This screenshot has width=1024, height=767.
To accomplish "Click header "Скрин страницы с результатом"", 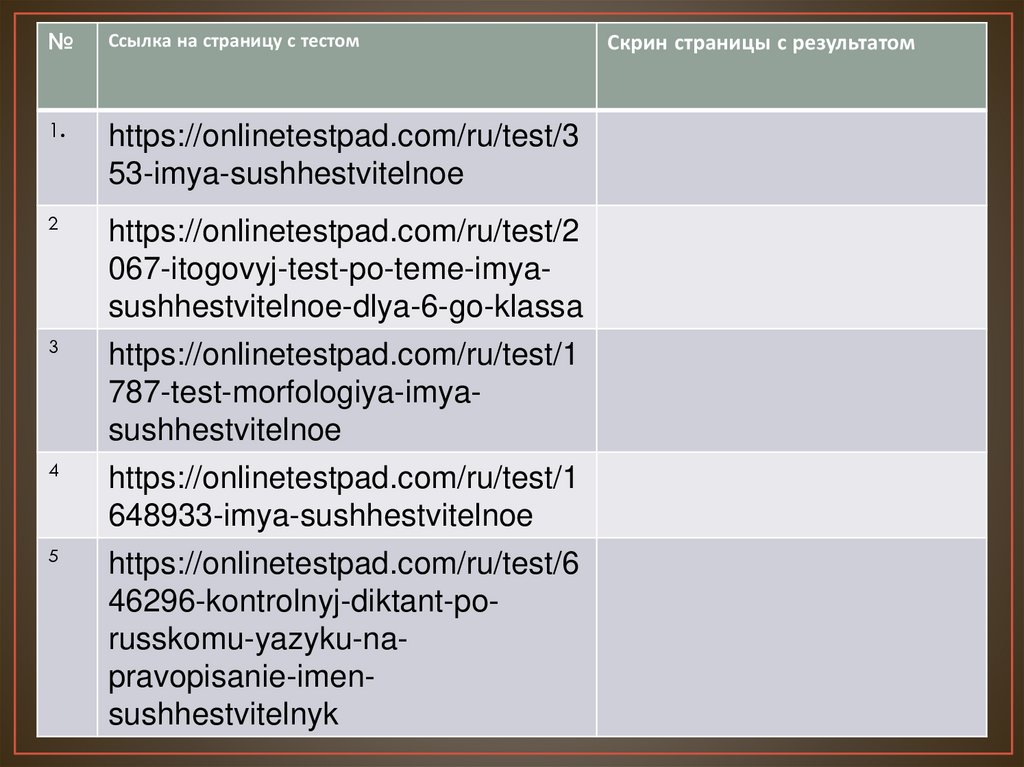I will tap(761, 42).
